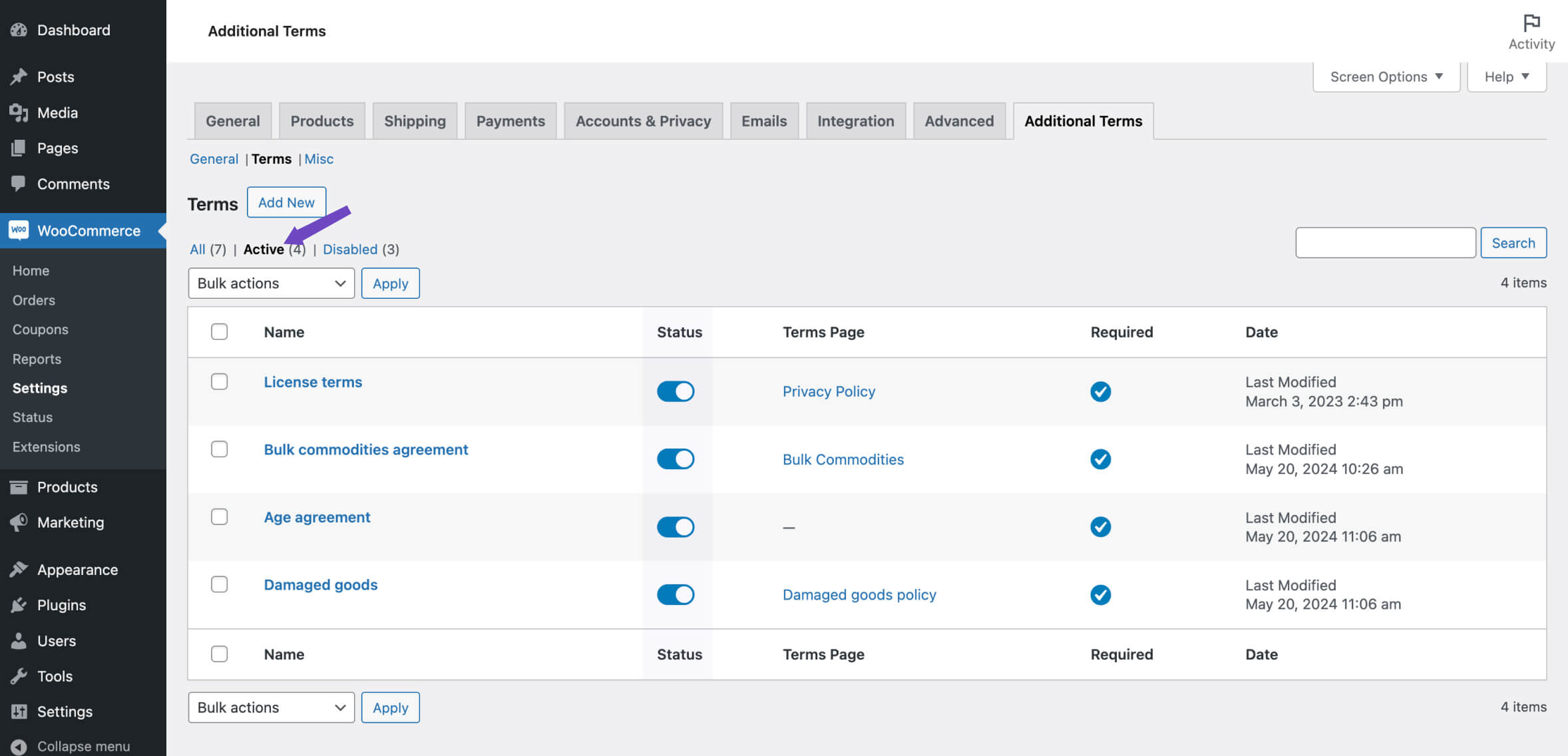Click the Activity flag icon
Image resolution: width=1568 pixels, height=756 pixels.
(x=1531, y=22)
